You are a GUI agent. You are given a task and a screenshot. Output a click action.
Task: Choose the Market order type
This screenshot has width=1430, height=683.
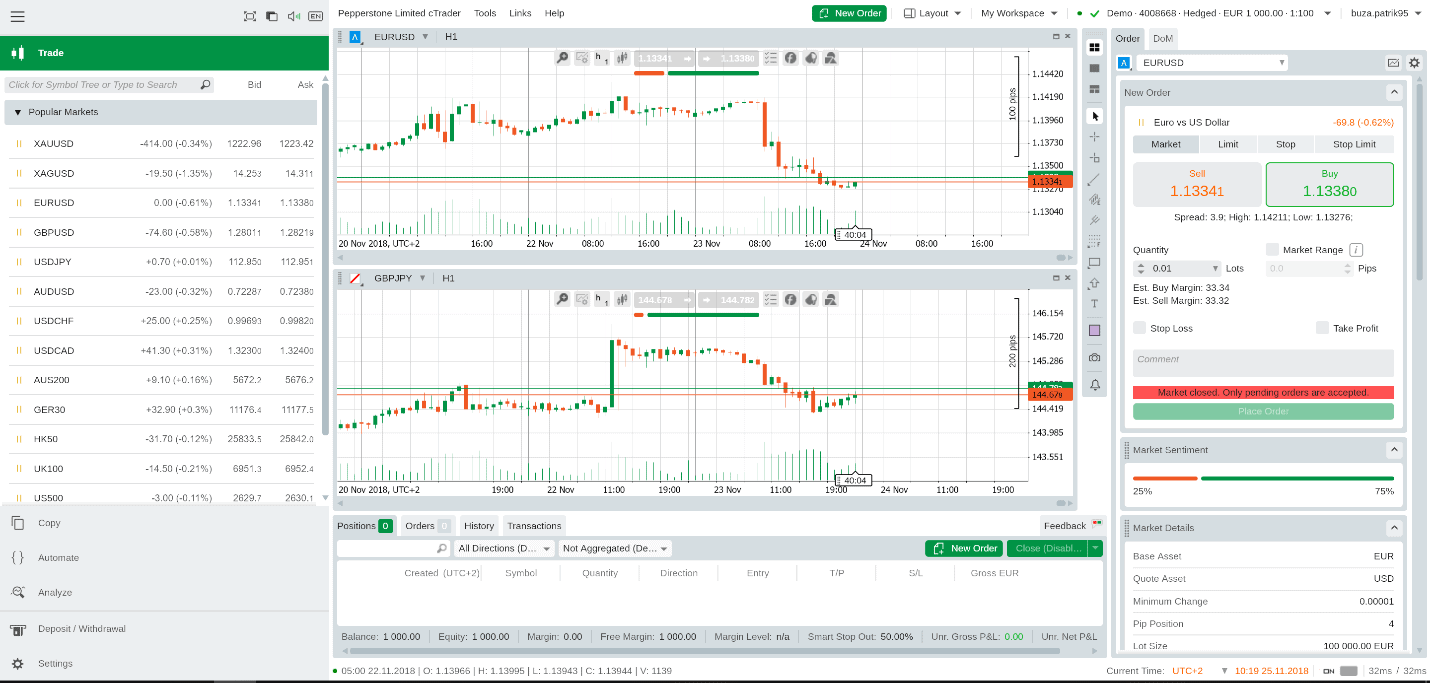pyautogui.click(x=1166, y=144)
